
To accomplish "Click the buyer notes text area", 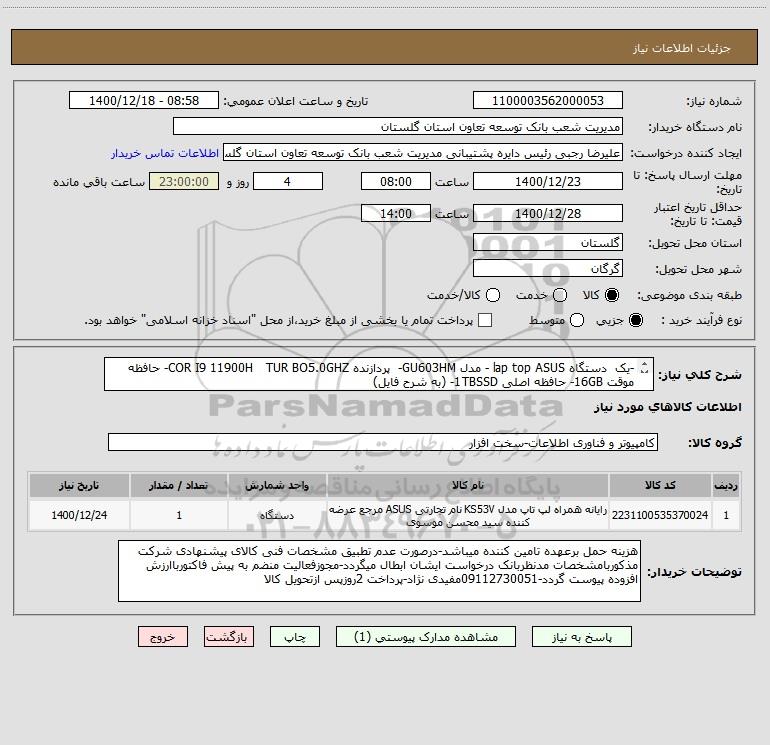I will (379, 571).
